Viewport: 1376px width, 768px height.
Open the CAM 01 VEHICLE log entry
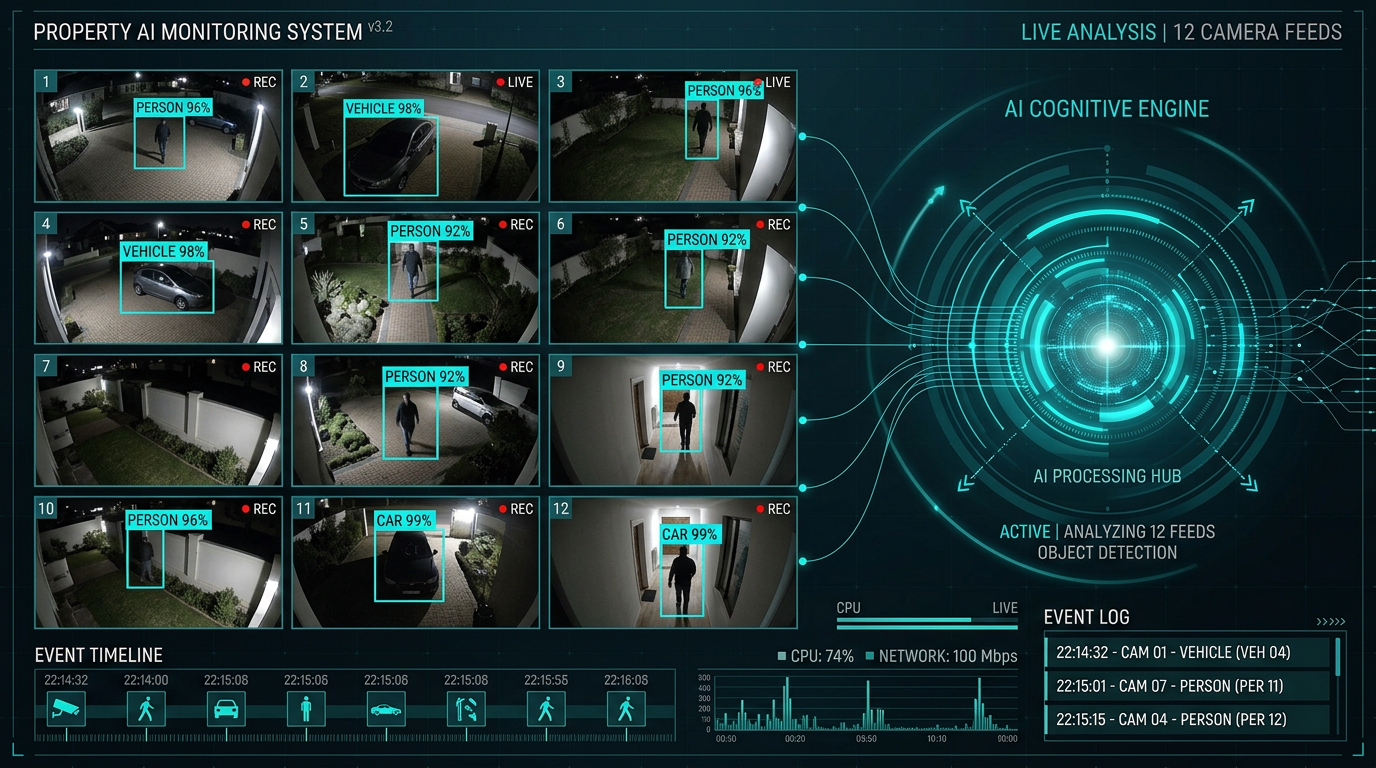pos(1188,653)
